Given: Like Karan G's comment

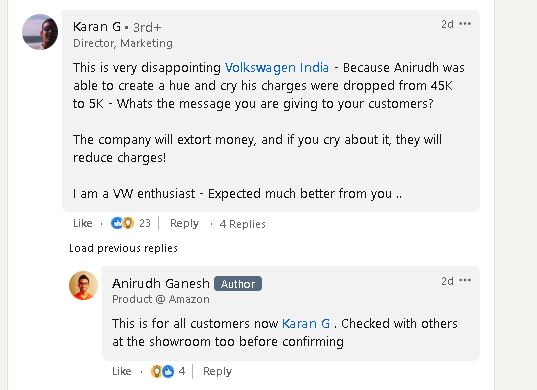Looking at the screenshot, I should 83,223.
